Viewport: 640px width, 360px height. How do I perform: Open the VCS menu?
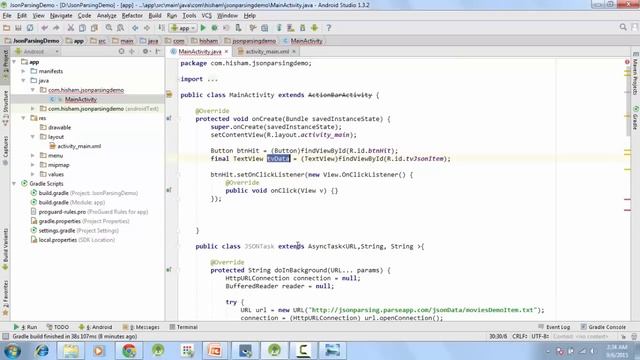tap(207, 16)
